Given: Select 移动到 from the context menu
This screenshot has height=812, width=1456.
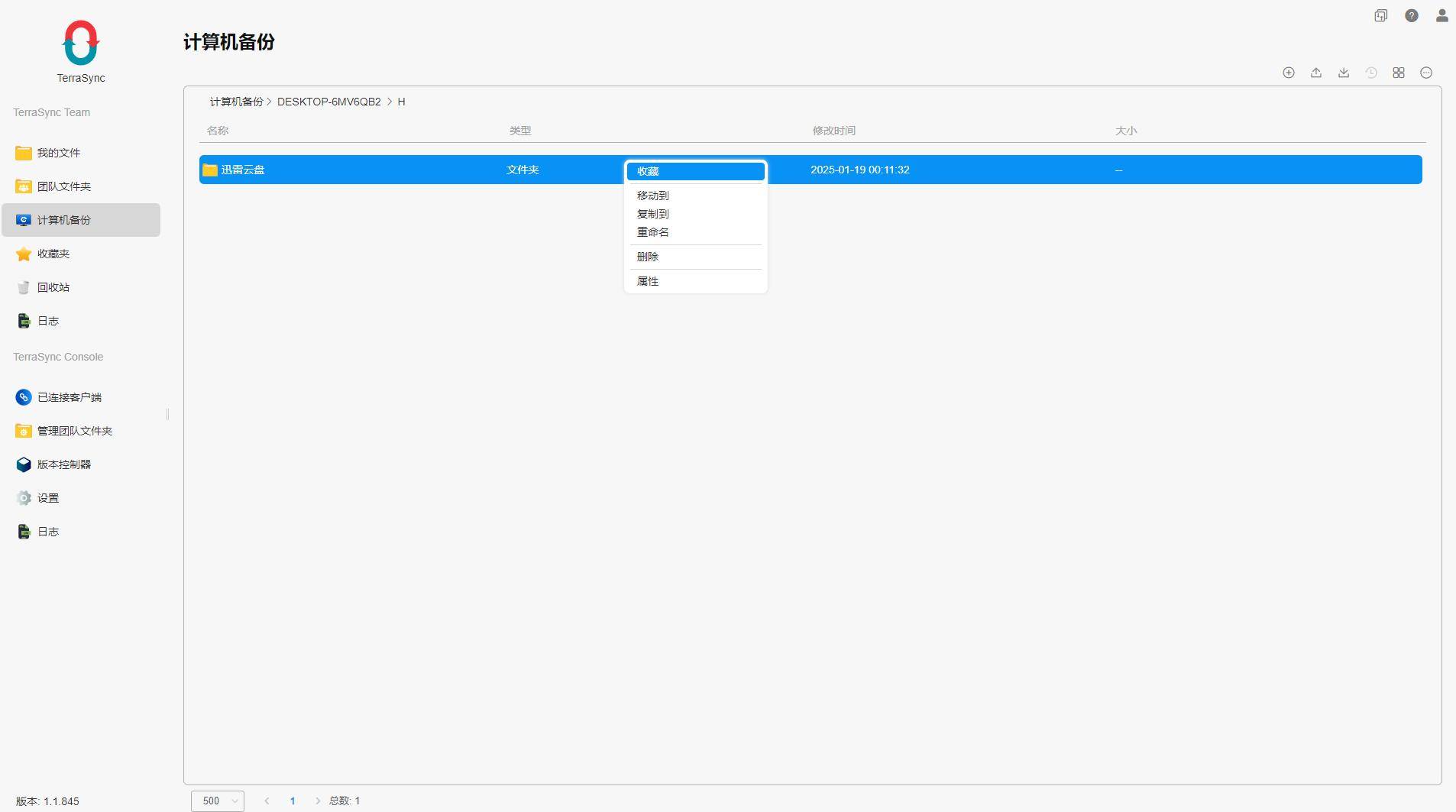Looking at the screenshot, I should pyautogui.click(x=653, y=196).
